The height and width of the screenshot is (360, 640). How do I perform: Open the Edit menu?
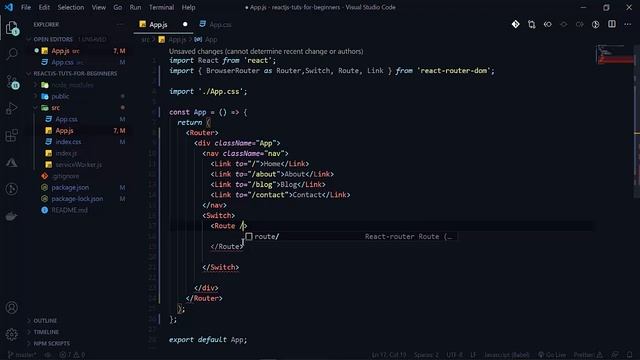44,7
